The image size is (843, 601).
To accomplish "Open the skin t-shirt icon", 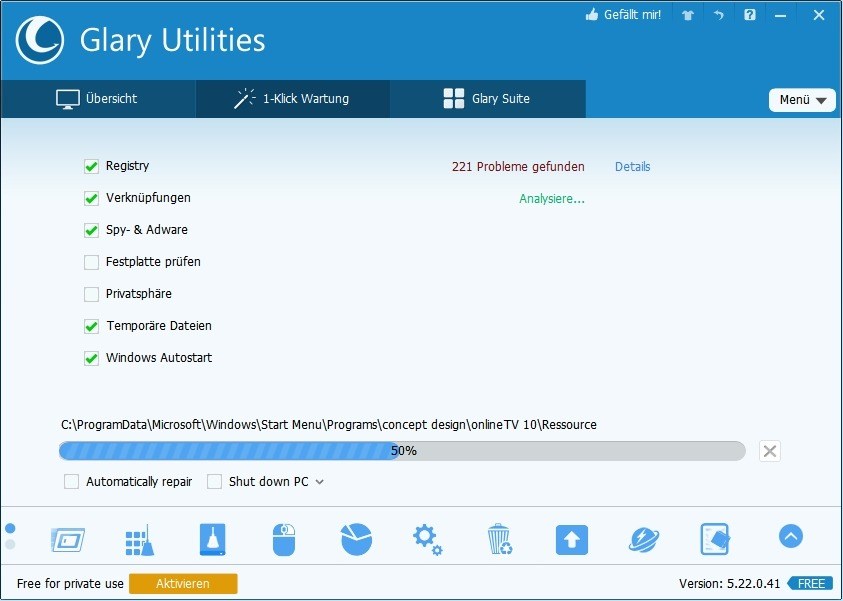I will tap(688, 16).
